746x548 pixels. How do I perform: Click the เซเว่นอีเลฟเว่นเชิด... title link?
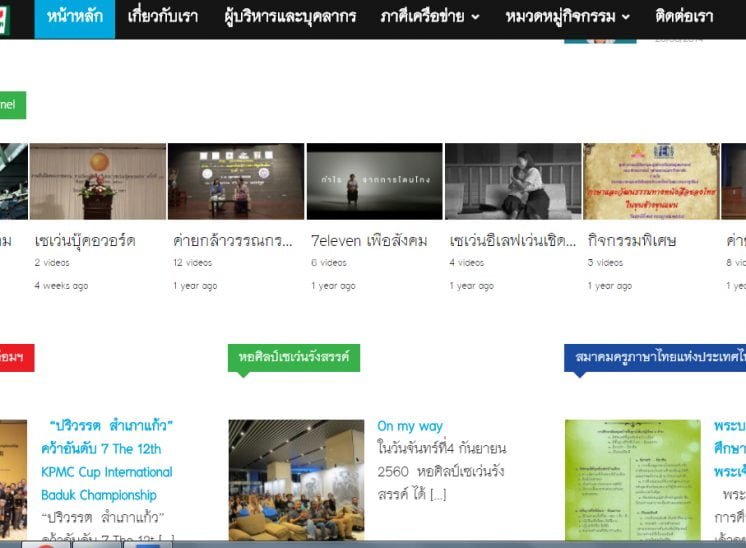click(512, 241)
